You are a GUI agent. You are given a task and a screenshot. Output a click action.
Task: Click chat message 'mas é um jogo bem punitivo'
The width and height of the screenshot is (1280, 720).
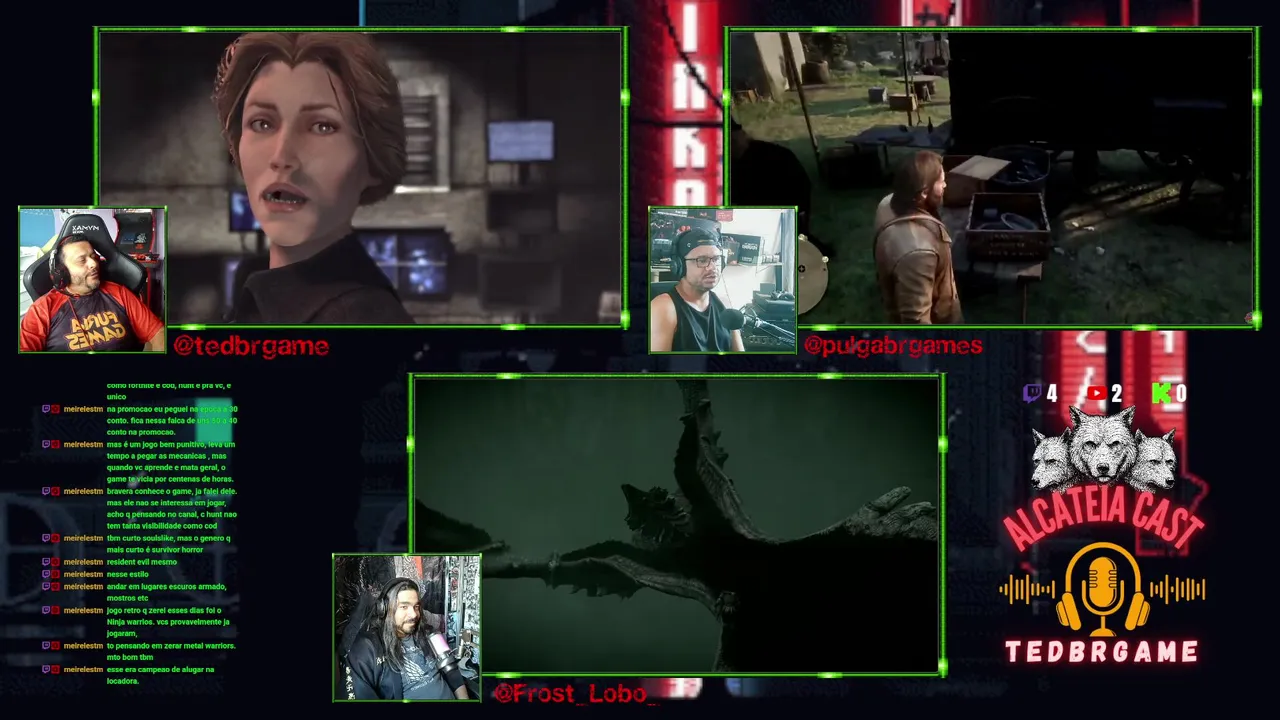coord(171,461)
